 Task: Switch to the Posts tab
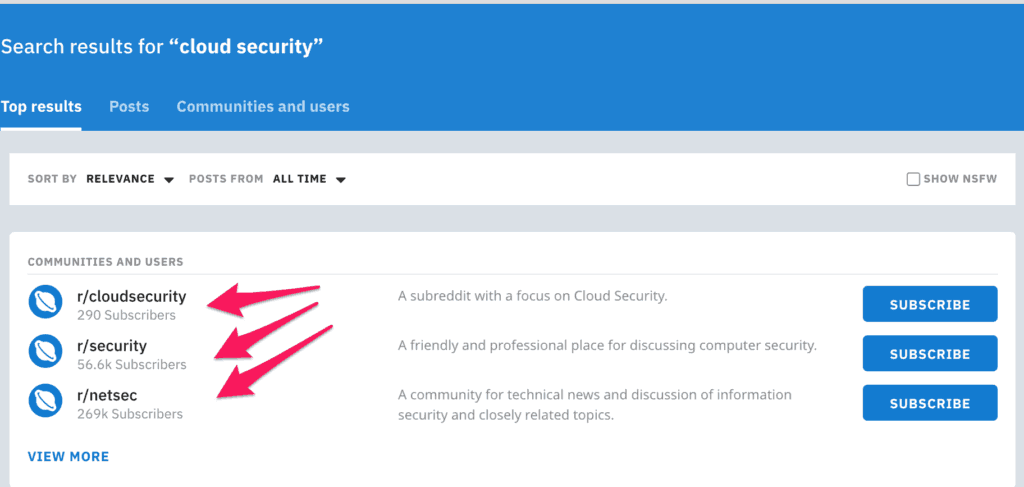pos(129,107)
